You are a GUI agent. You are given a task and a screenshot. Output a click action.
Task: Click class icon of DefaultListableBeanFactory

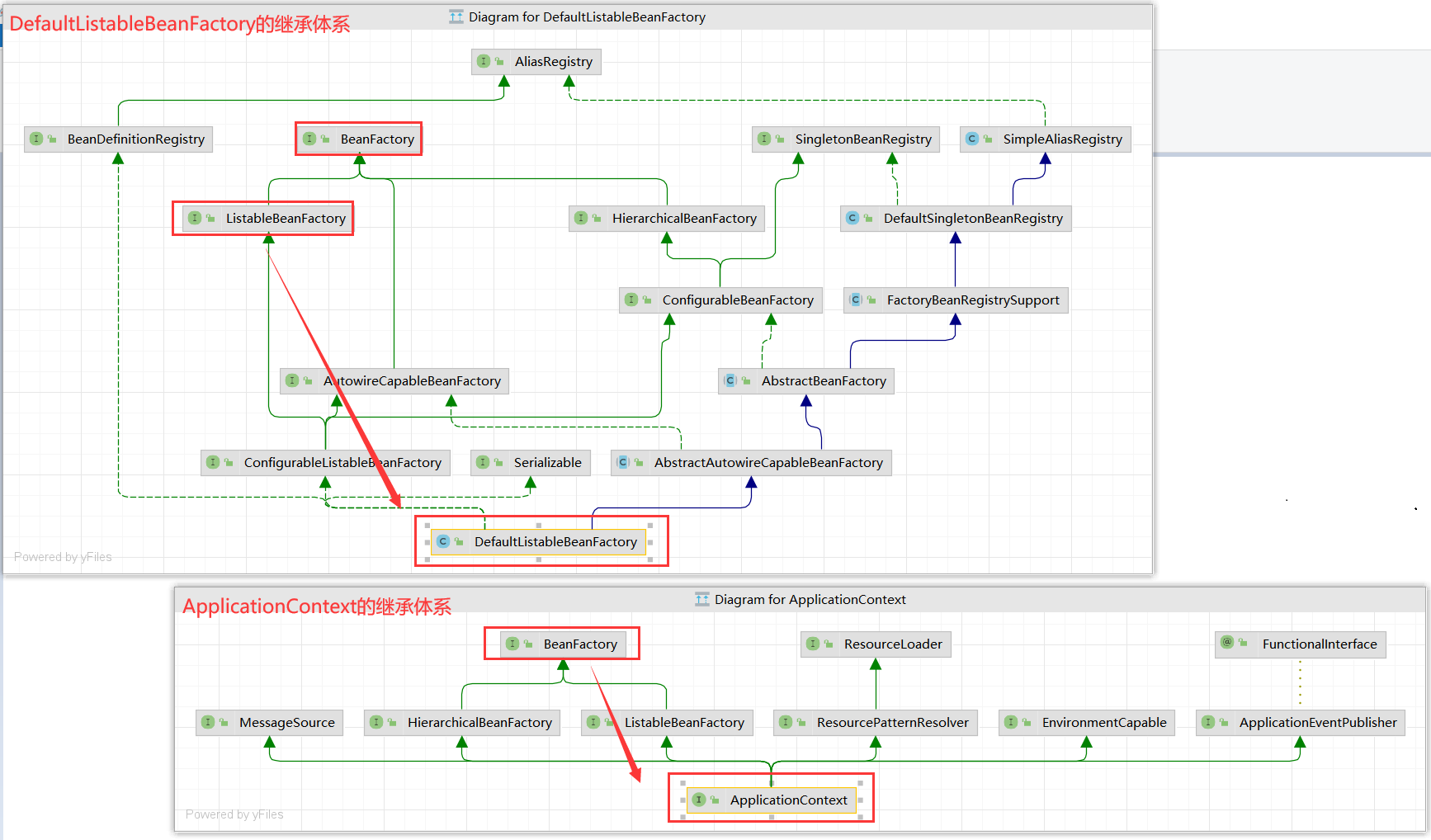click(x=443, y=541)
